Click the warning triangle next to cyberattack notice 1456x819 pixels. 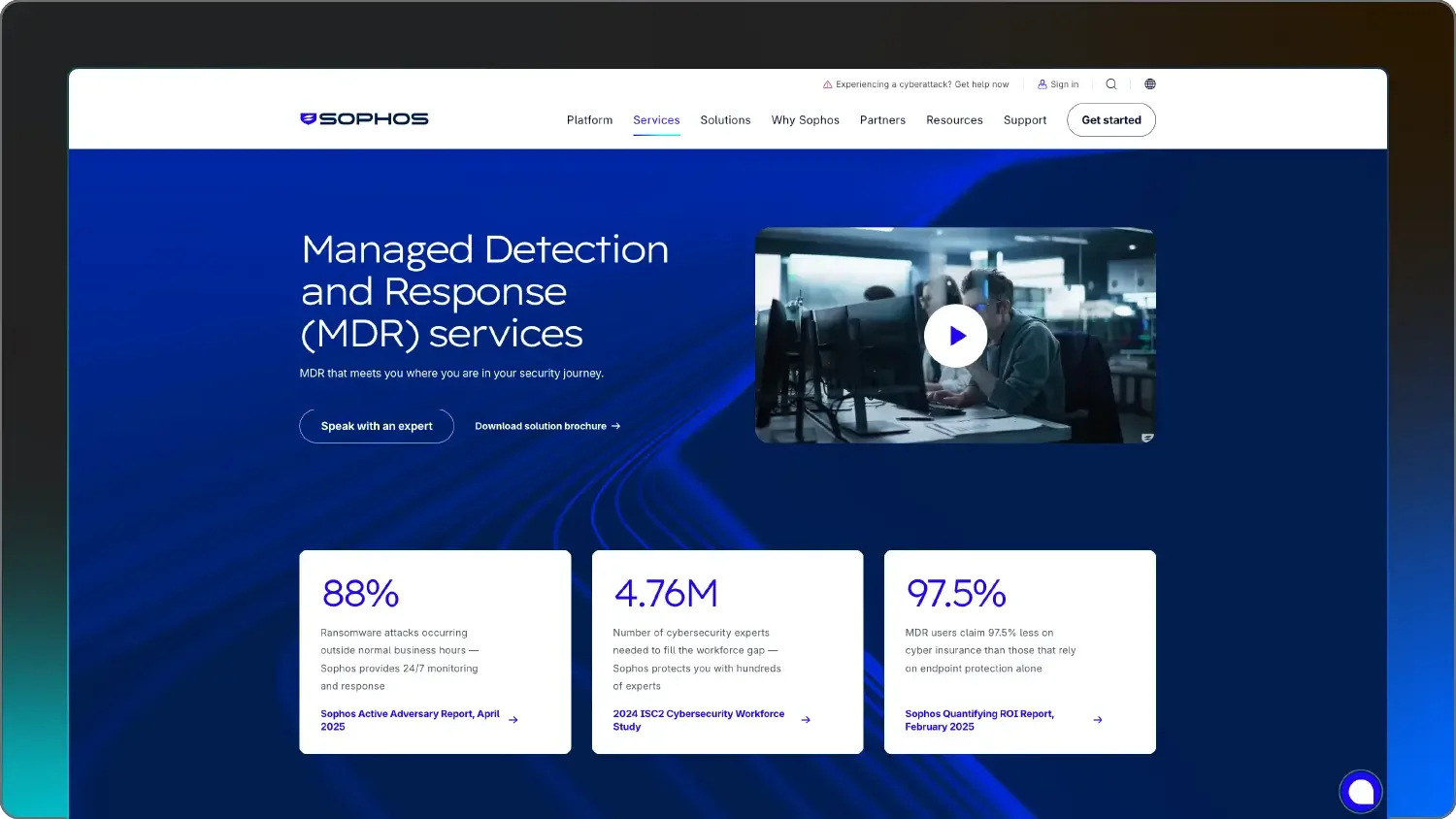tap(827, 83)
